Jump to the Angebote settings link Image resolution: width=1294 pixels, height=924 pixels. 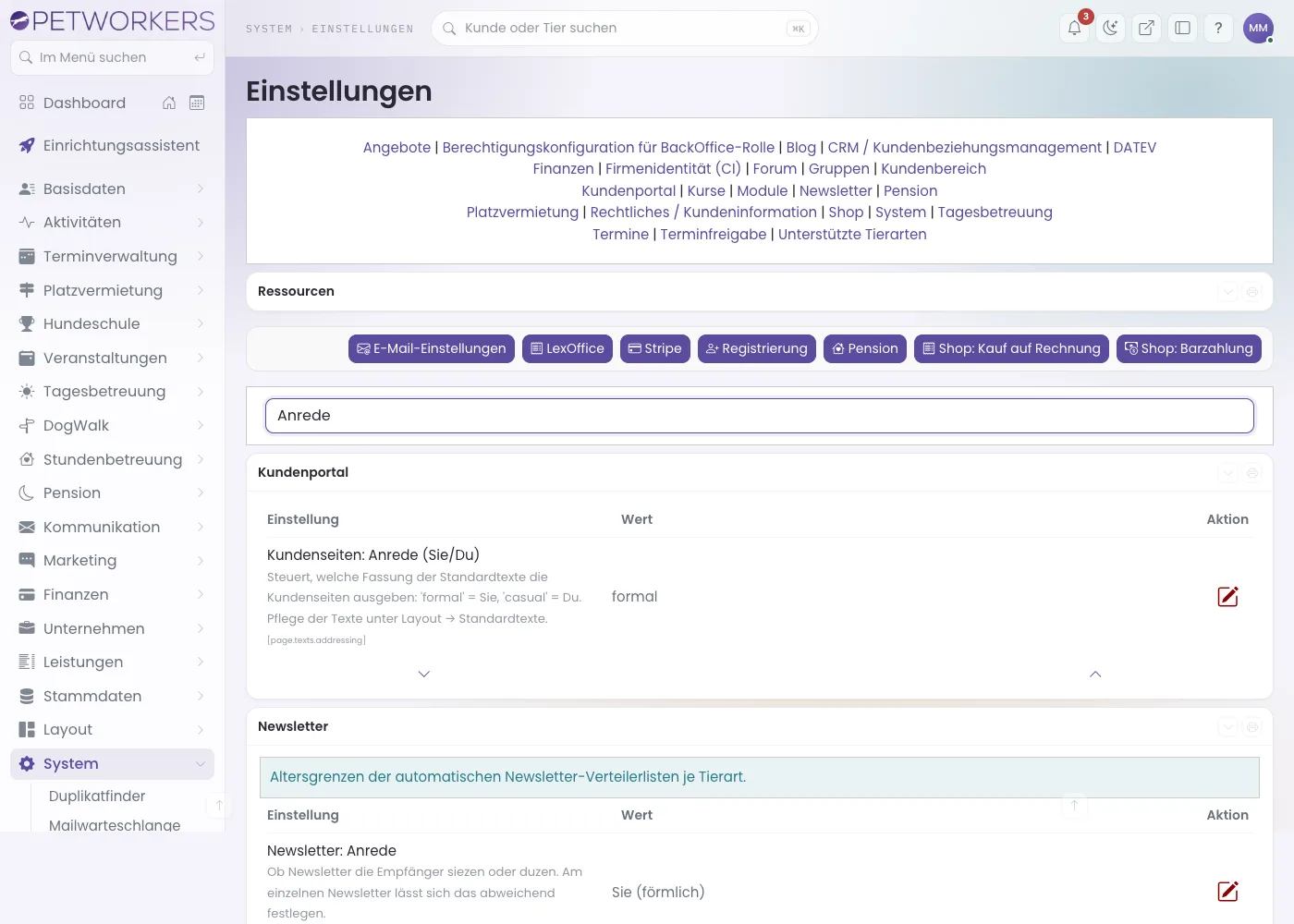(397, 148)
